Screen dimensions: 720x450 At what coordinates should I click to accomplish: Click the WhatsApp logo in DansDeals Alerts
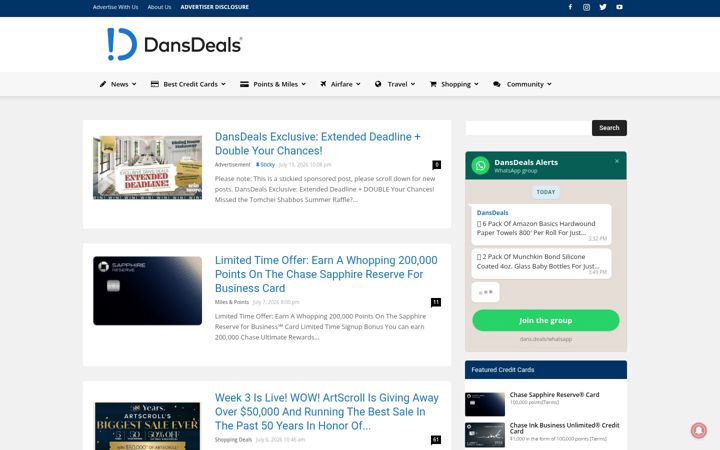(x=481, y=165)
